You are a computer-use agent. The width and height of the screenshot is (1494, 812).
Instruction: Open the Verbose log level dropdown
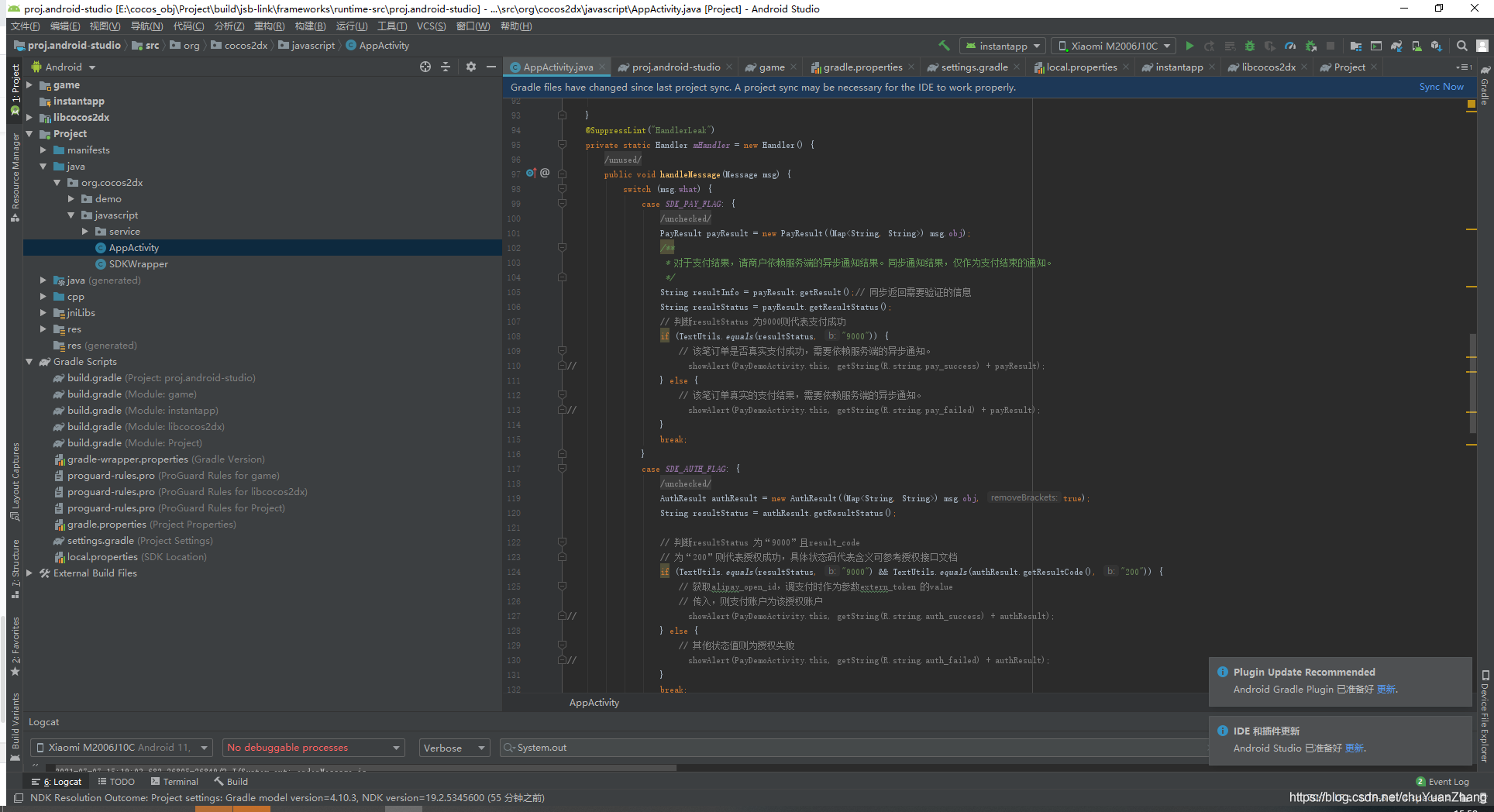(454, 748)
